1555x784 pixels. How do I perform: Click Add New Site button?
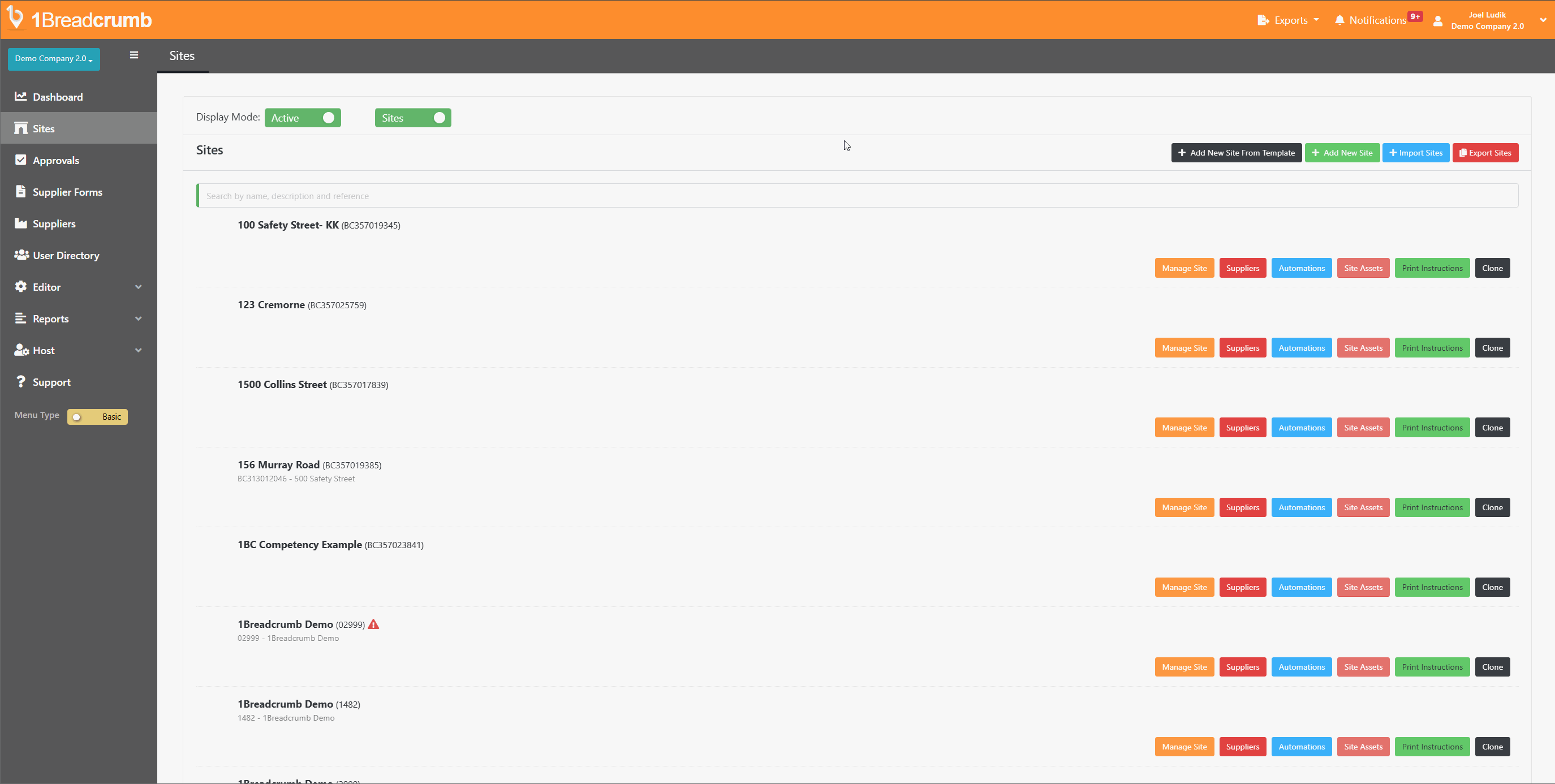[1343, 152]
